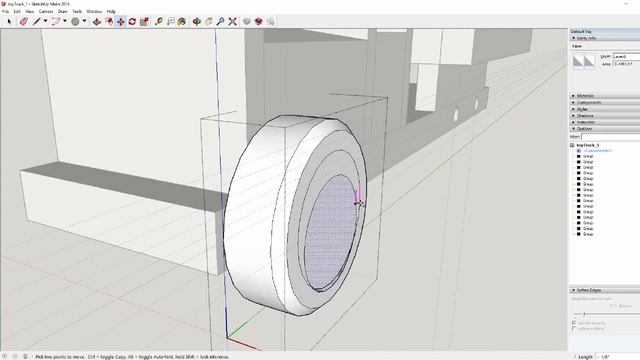Pick the Tape Measure tool
The image size is (640, 360).
[x=159, y=22]
